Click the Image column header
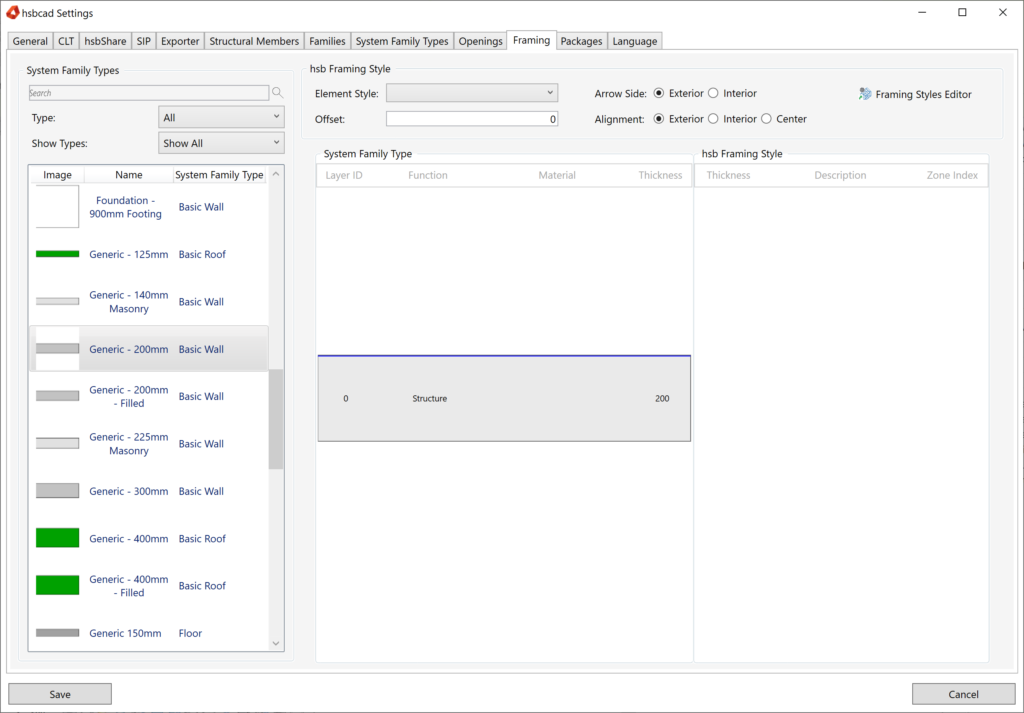This screenshot has height=713, width=1024. coord(57,175)
